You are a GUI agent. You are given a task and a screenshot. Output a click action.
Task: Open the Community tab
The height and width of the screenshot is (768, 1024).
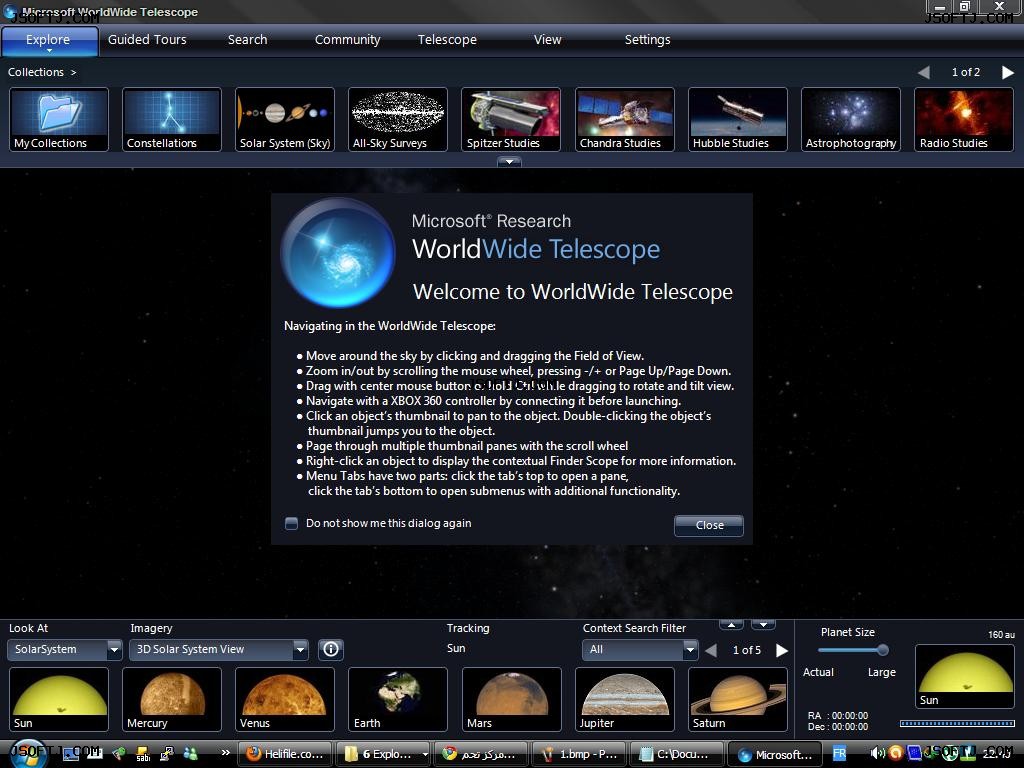coord(347,39)
